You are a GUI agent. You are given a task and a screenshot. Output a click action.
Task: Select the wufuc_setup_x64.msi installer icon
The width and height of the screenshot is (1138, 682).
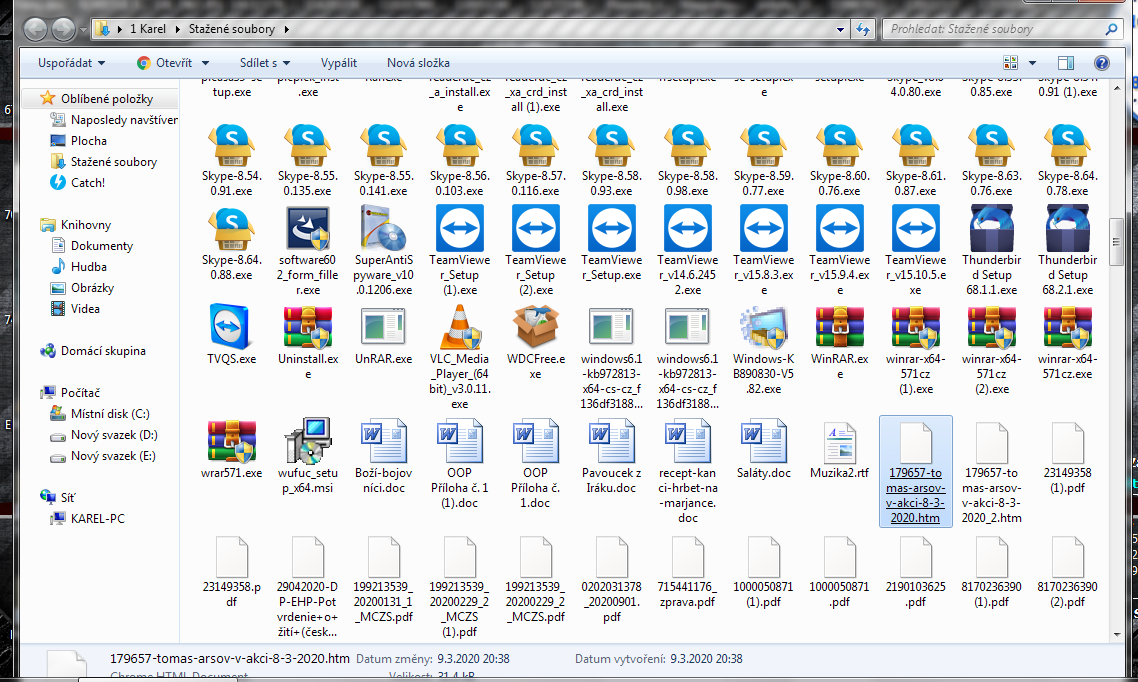point(307,444)
